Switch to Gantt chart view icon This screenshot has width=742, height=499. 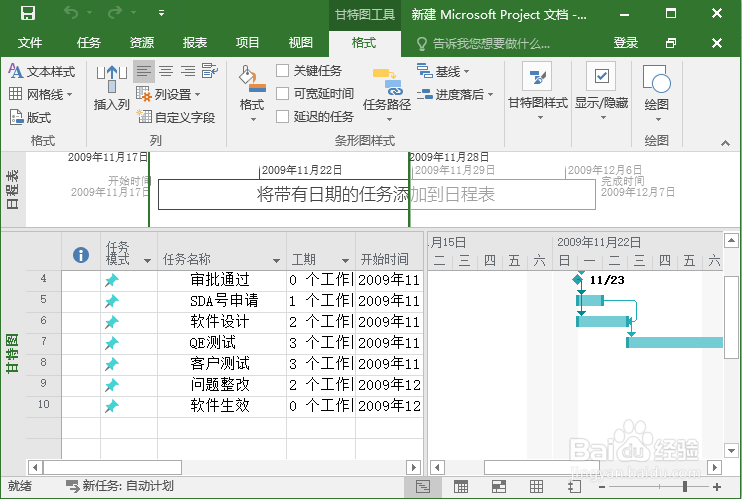click(x=422, y=486)
